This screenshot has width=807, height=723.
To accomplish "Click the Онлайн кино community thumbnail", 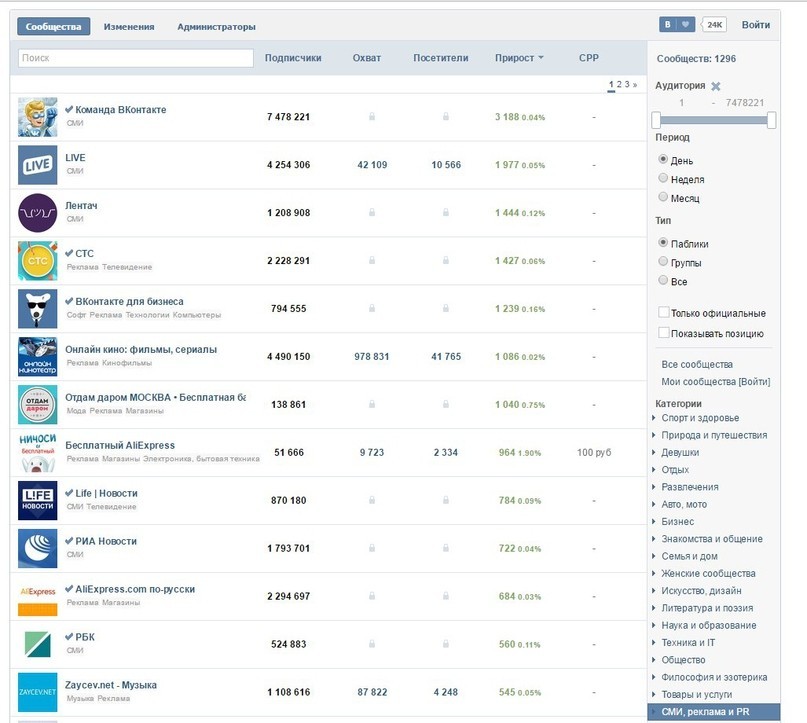I will (38, 357).
